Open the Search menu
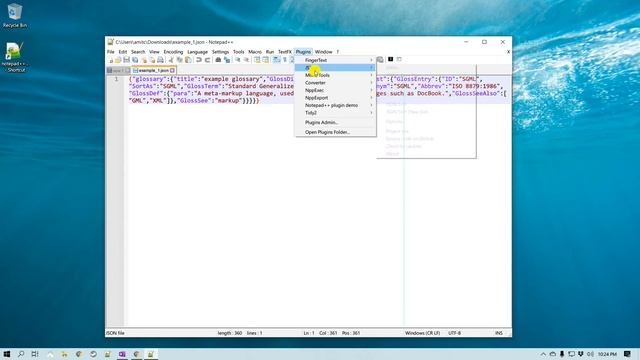This screenshot has height=360, width=640. (x=138, y=52)
